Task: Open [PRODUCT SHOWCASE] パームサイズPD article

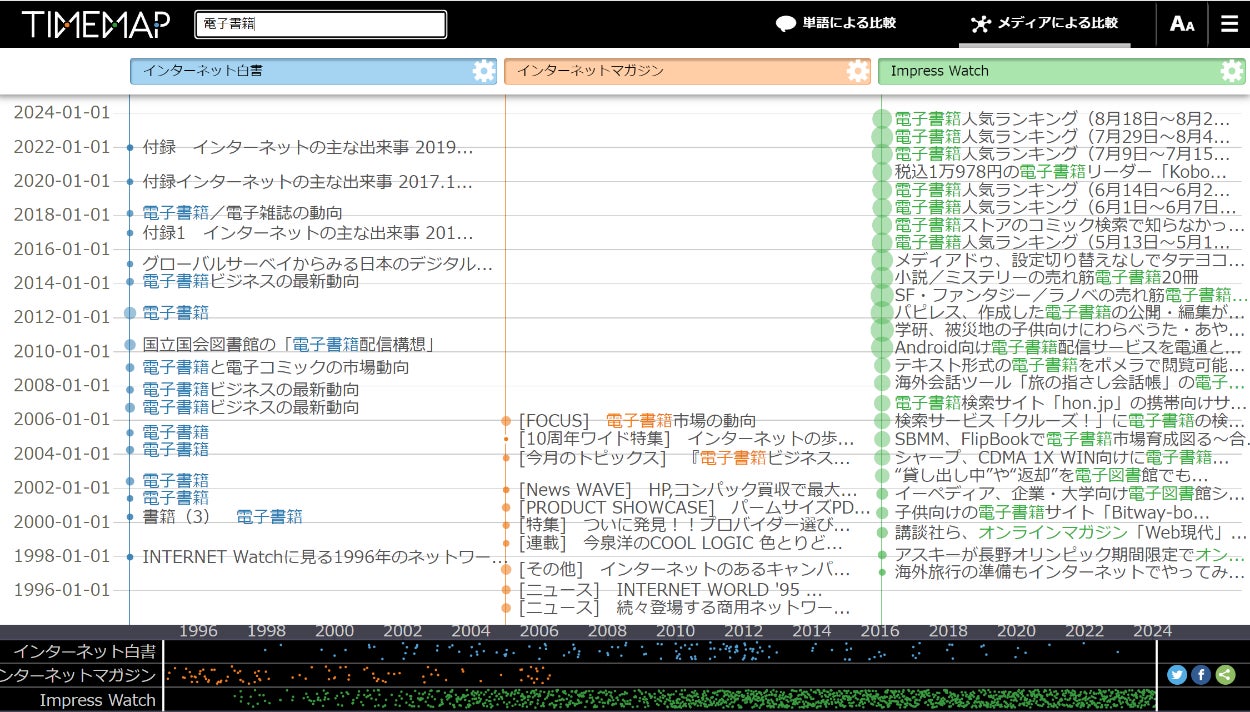Action: (694, 508)
